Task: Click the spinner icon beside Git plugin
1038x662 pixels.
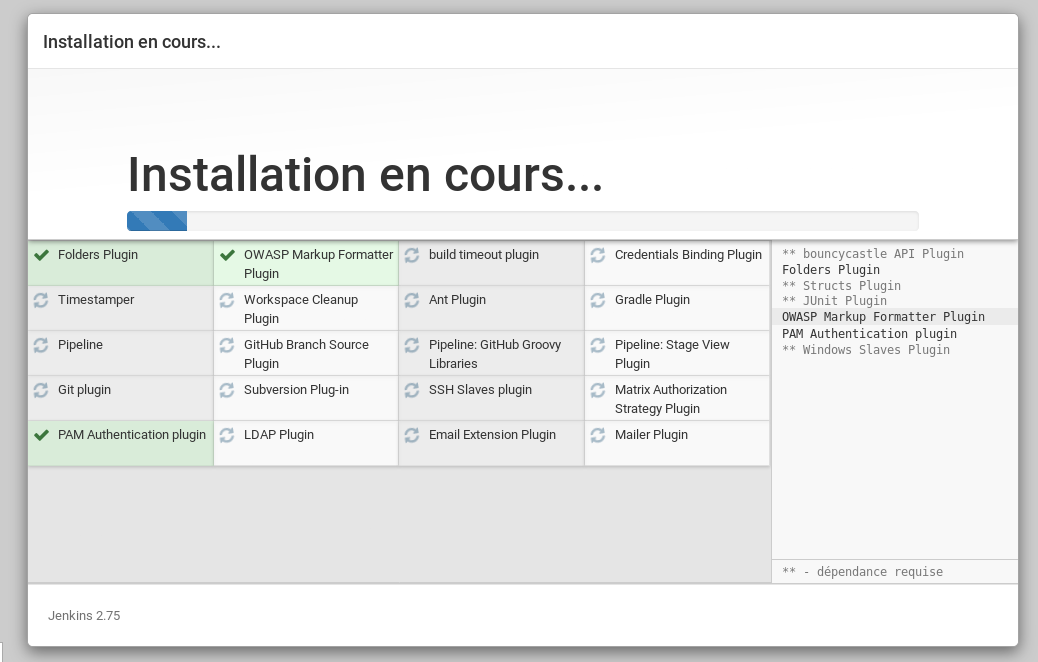Action: [x=41, y=390]
